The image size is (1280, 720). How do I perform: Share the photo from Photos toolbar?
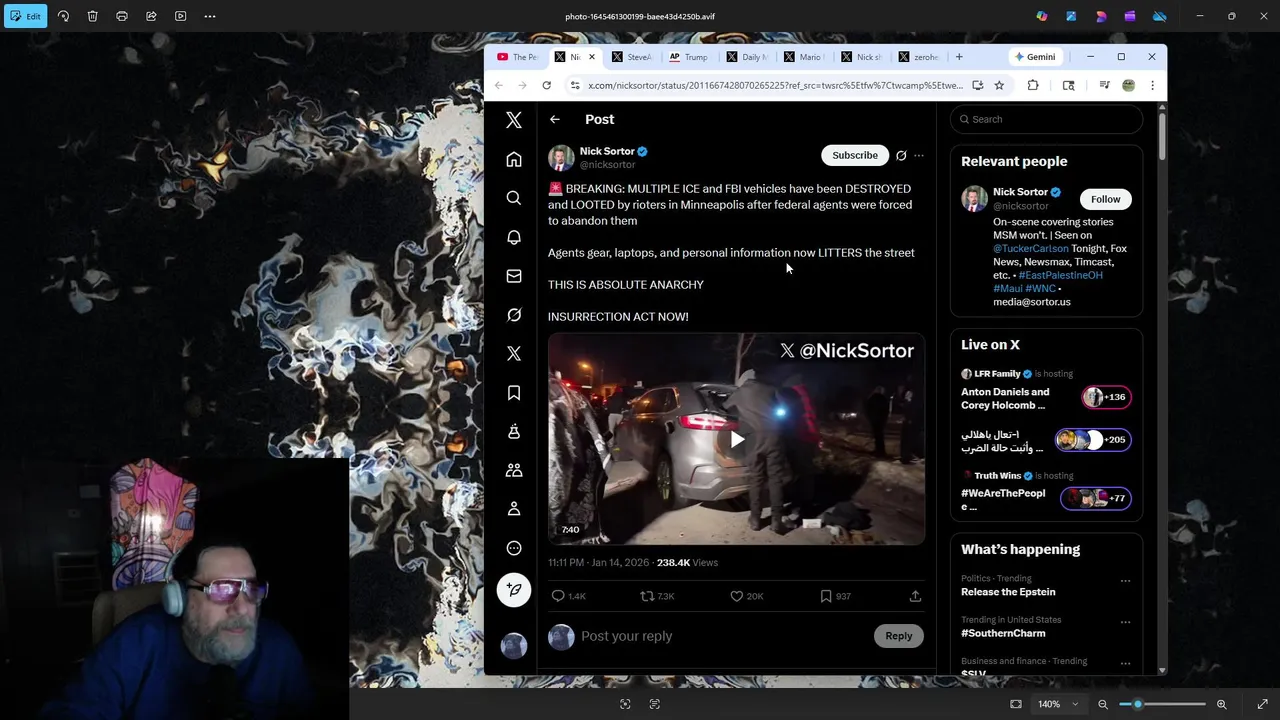pos(151,16)
